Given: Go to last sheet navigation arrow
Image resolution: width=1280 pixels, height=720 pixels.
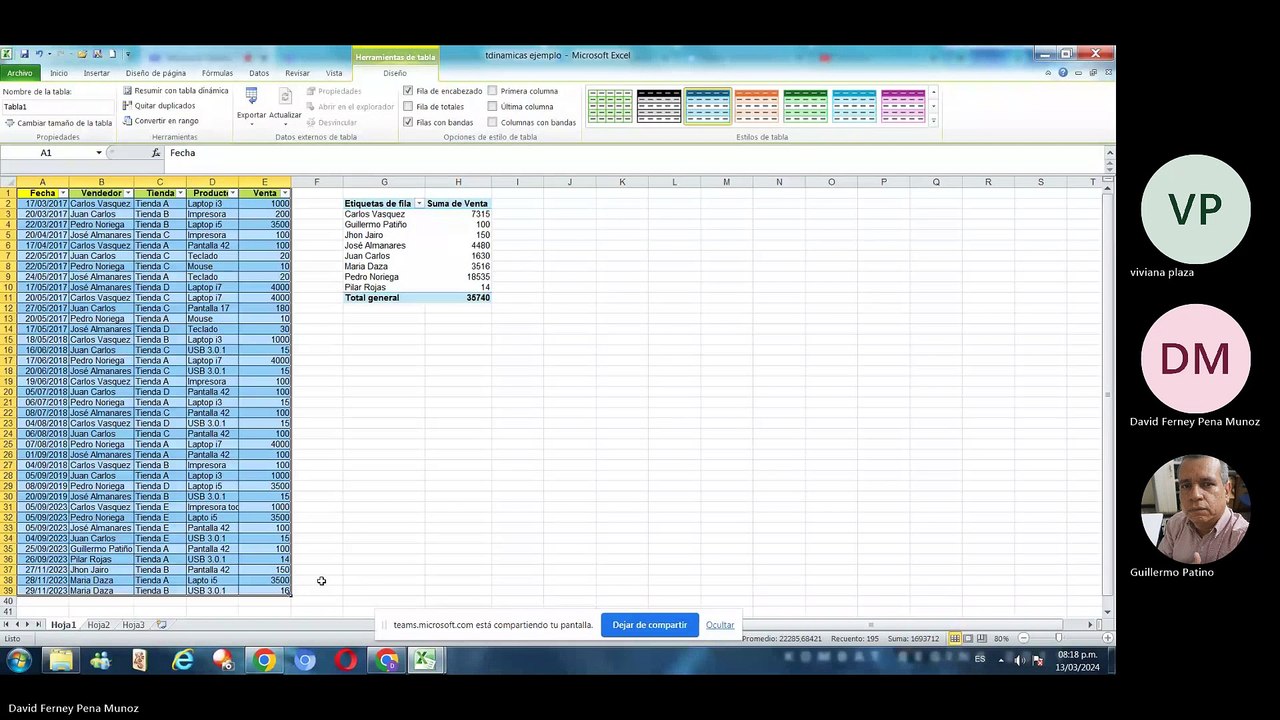Looking at the screenshot, I should [39, 625].
